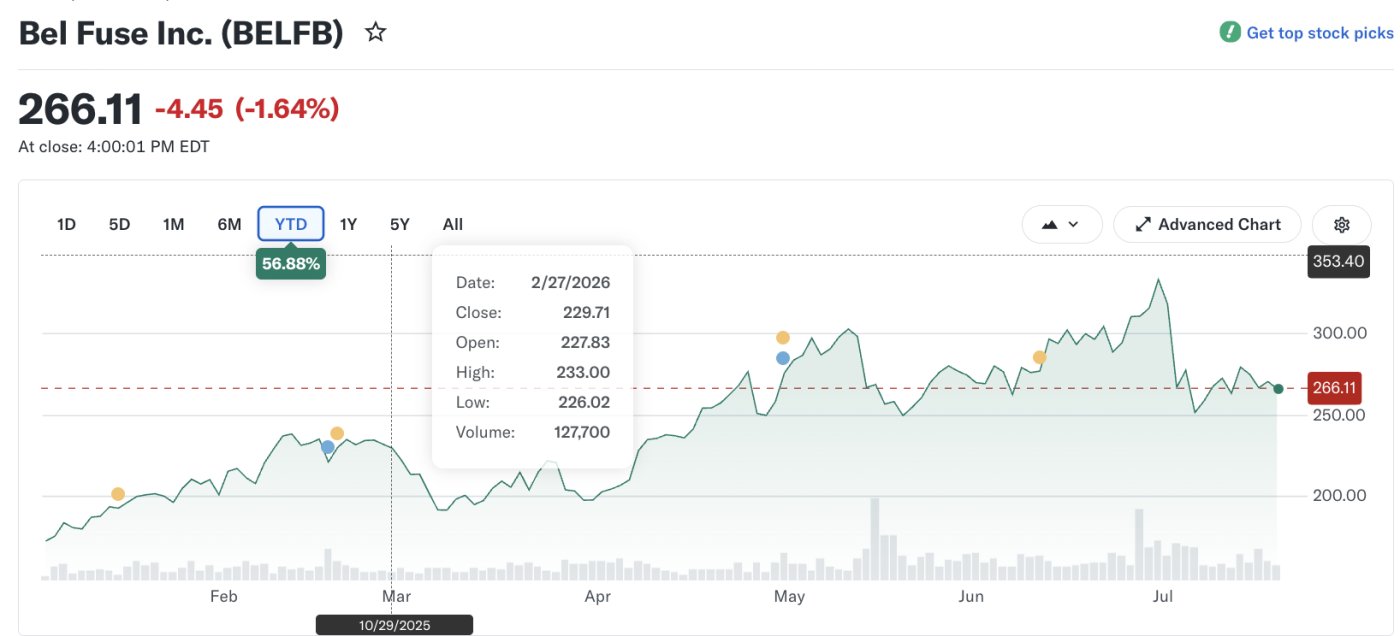The image size is (1400, 636).
Task: Switch chart to 6M range
Action: [229, 224]
